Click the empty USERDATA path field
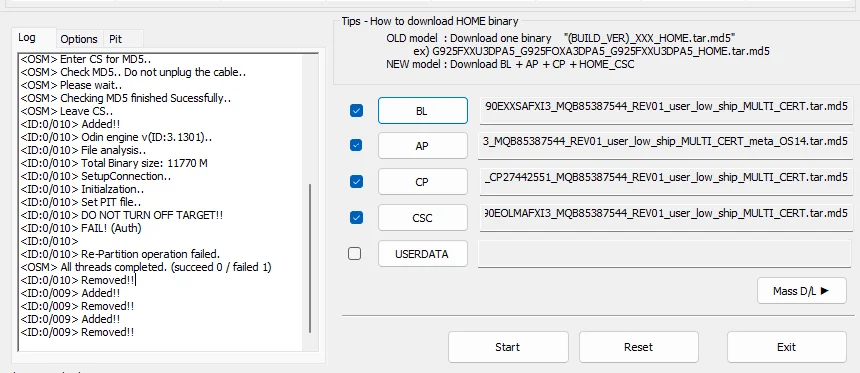This screenshot has height=373, width=860. (x=665, y=254)
